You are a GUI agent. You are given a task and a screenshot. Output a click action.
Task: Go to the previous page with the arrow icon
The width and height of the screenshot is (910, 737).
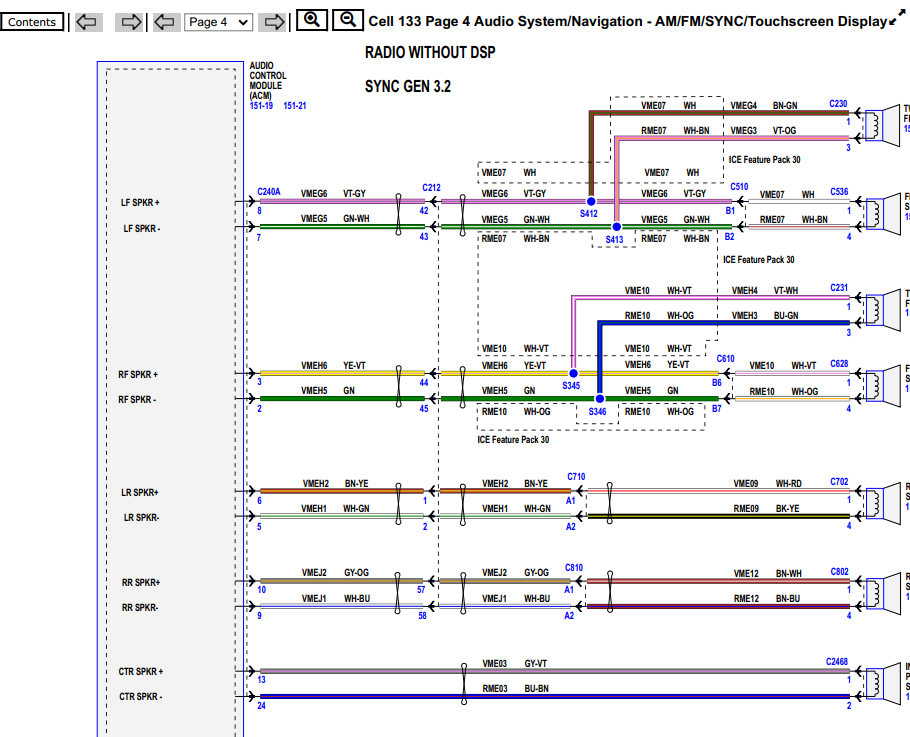pyautogui.click(x=166, y=21)
